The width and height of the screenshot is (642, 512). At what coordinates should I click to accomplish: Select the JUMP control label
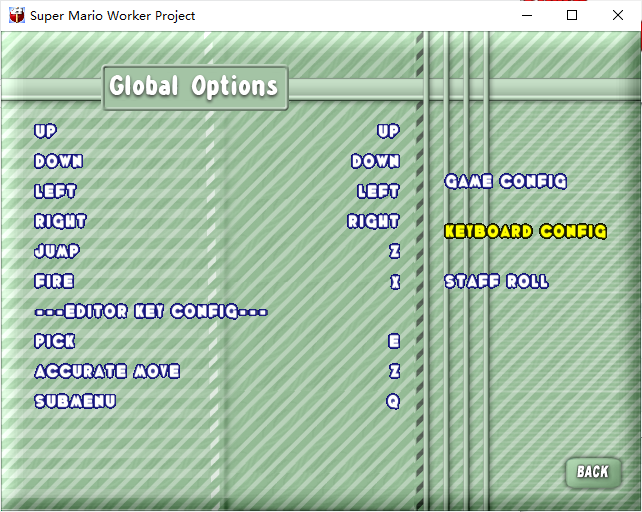(x=57, y=251)
